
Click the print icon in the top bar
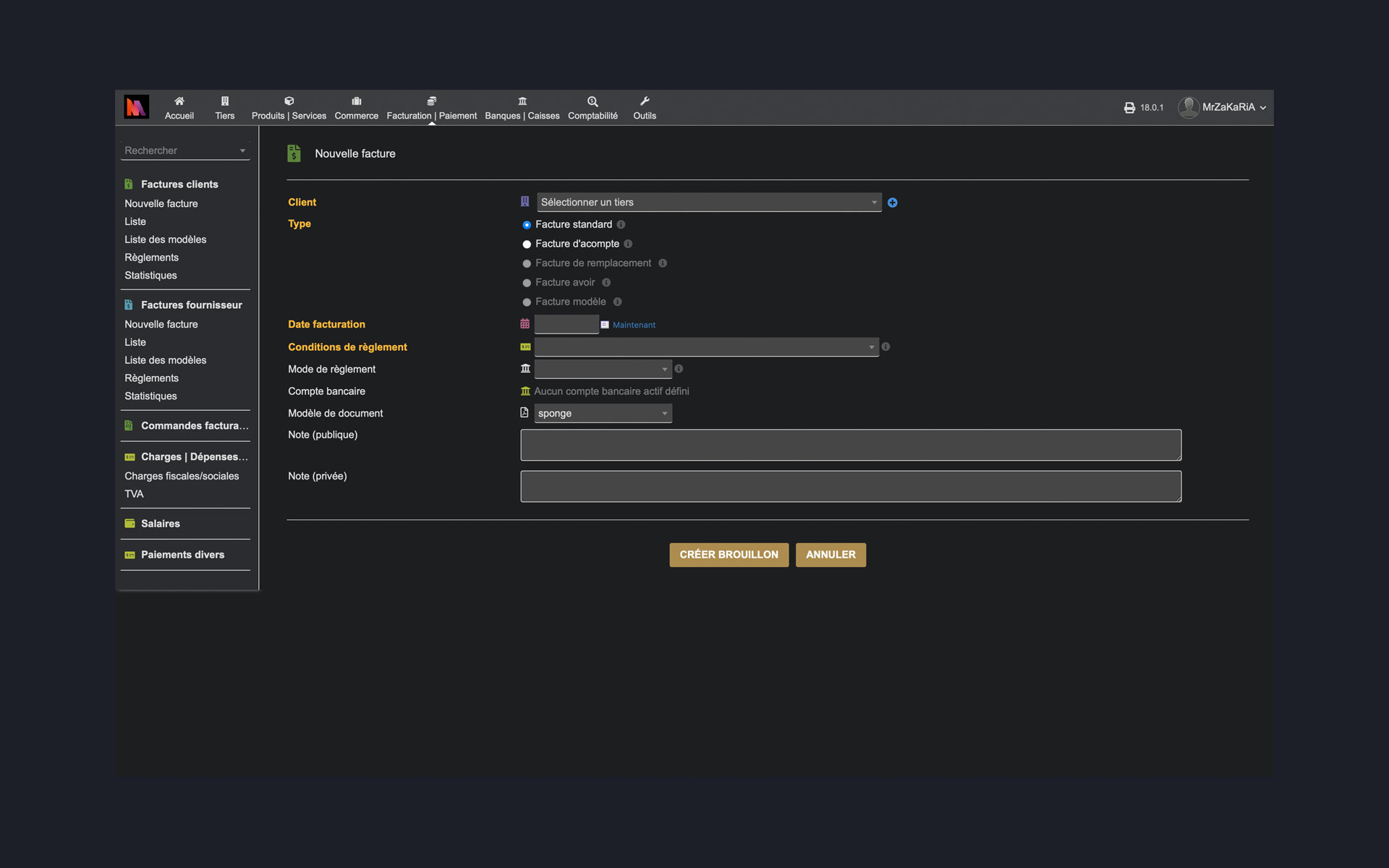click(1129, 107)
